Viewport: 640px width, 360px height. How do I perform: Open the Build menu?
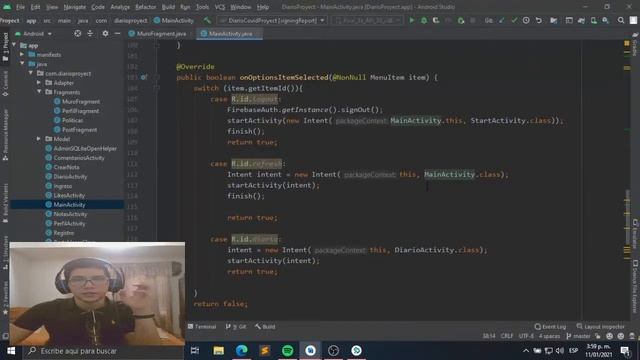click(x=168, y=7)
